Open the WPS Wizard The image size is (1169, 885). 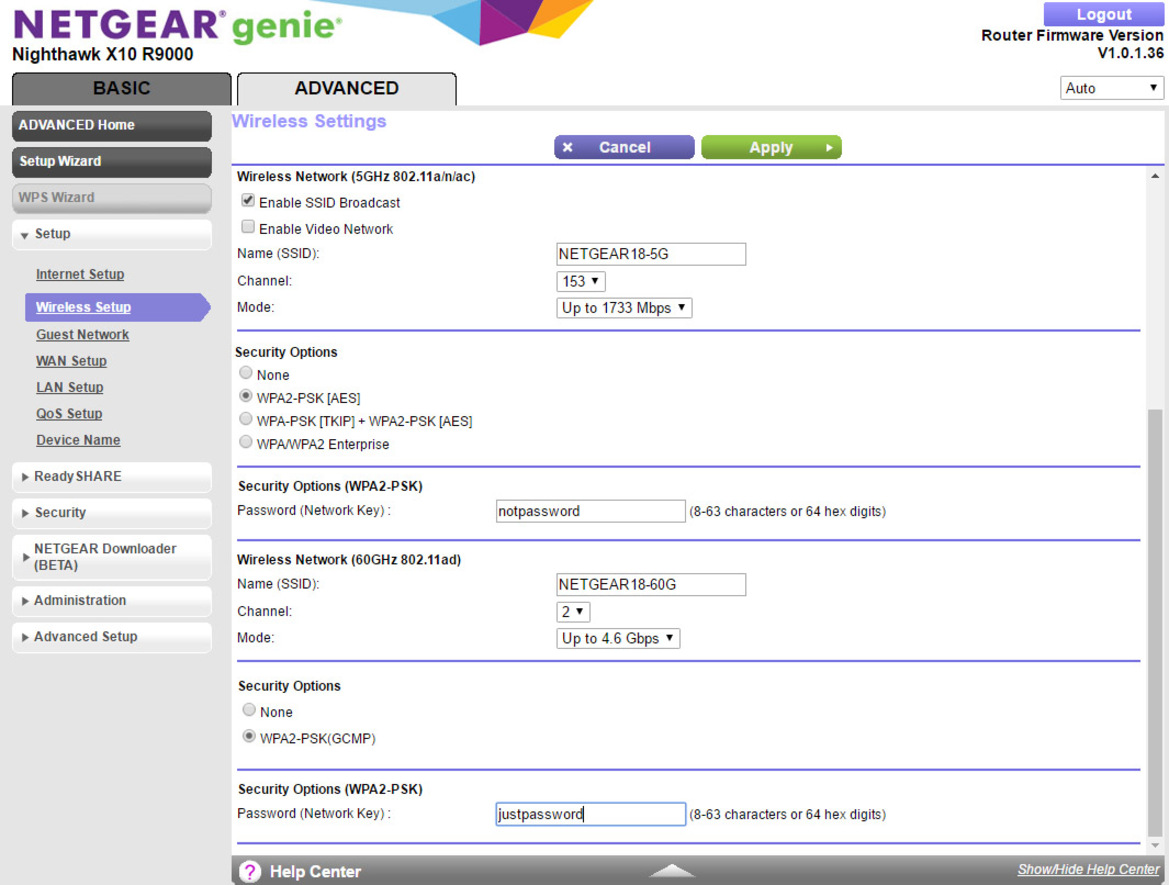[112, 198]
